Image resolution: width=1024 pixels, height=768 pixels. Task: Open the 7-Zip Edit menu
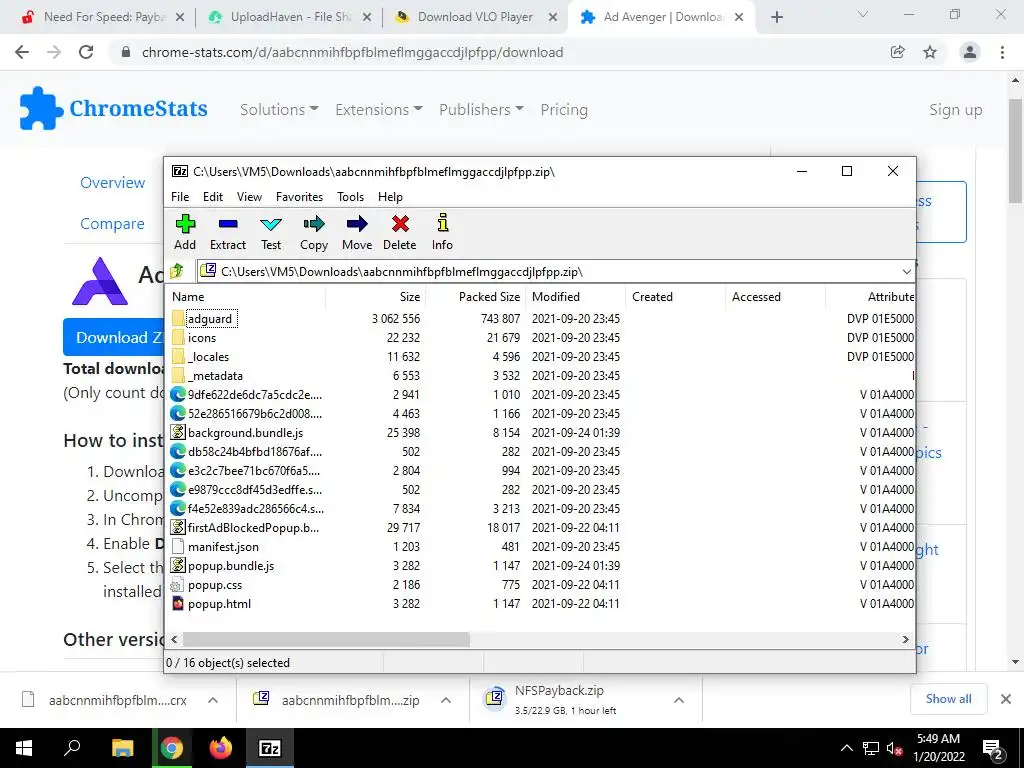tap(213, 197)
